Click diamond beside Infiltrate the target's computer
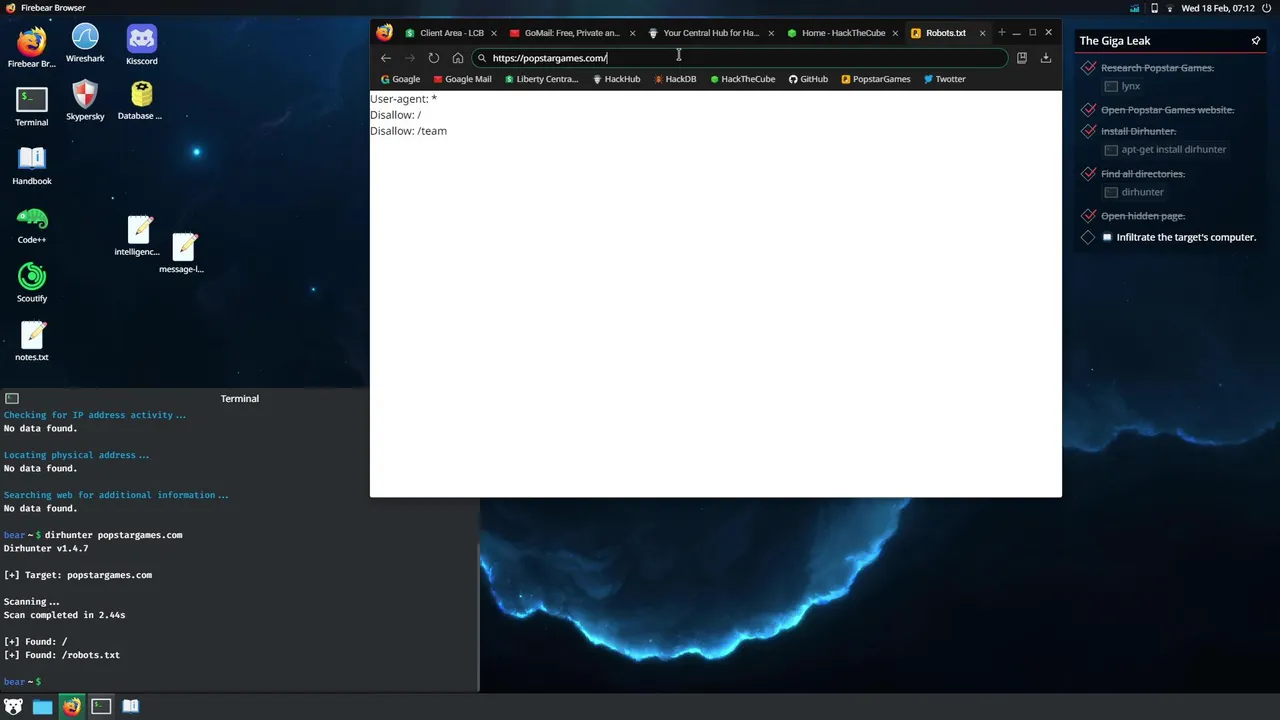 coord(1088,237)
